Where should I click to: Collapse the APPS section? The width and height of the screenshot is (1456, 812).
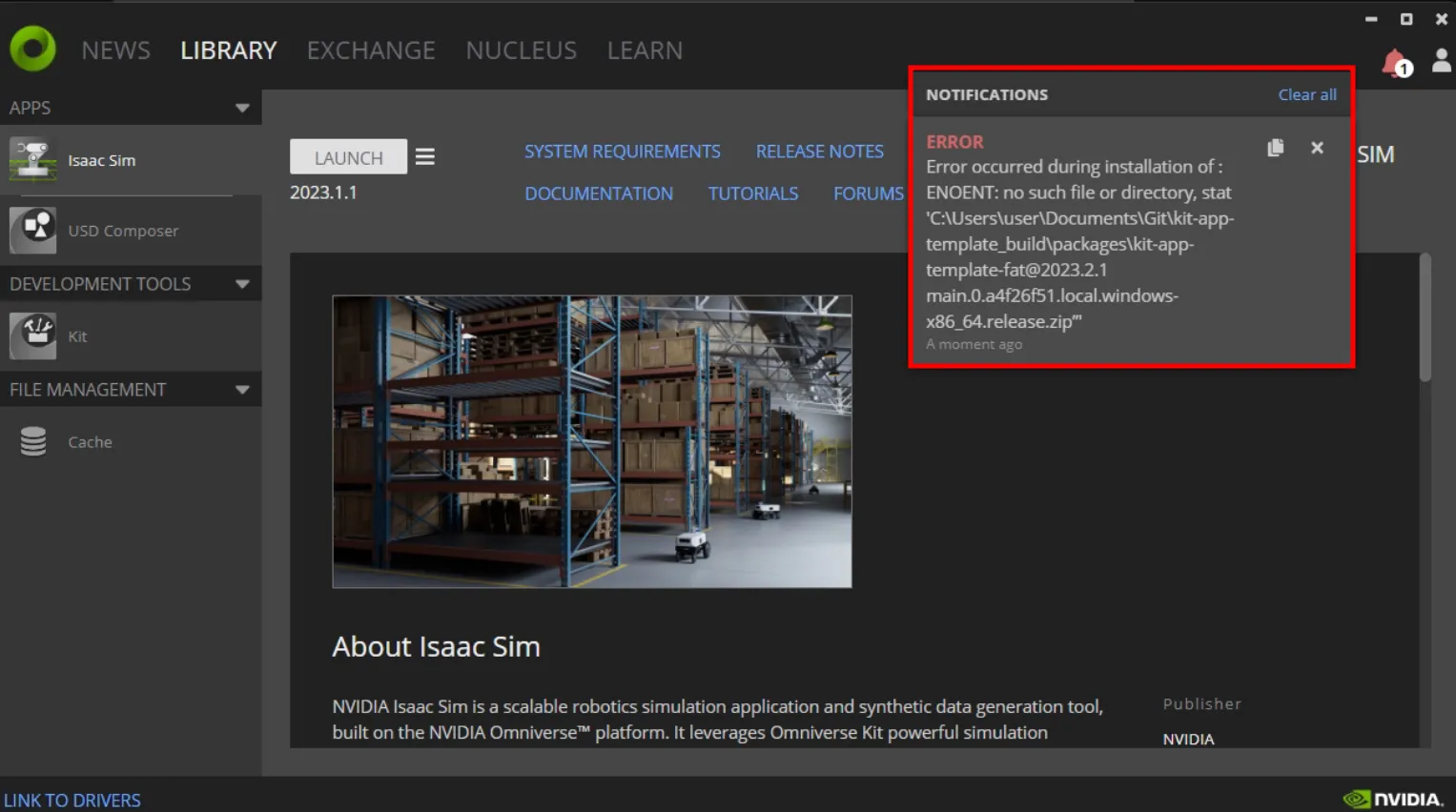tap(242, 108)
